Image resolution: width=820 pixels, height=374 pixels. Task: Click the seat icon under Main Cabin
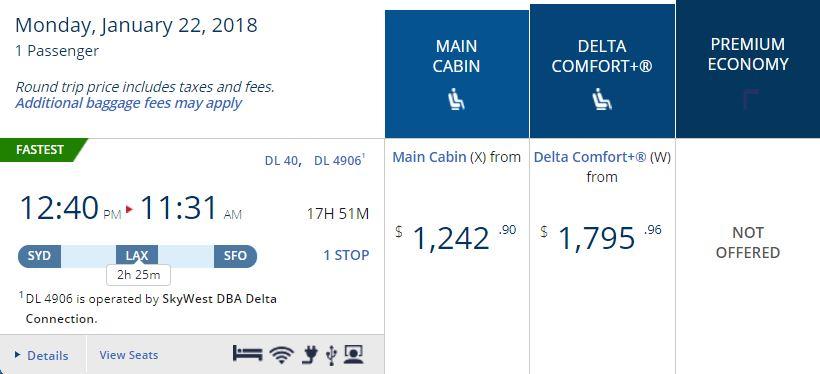tap(457, 99)
